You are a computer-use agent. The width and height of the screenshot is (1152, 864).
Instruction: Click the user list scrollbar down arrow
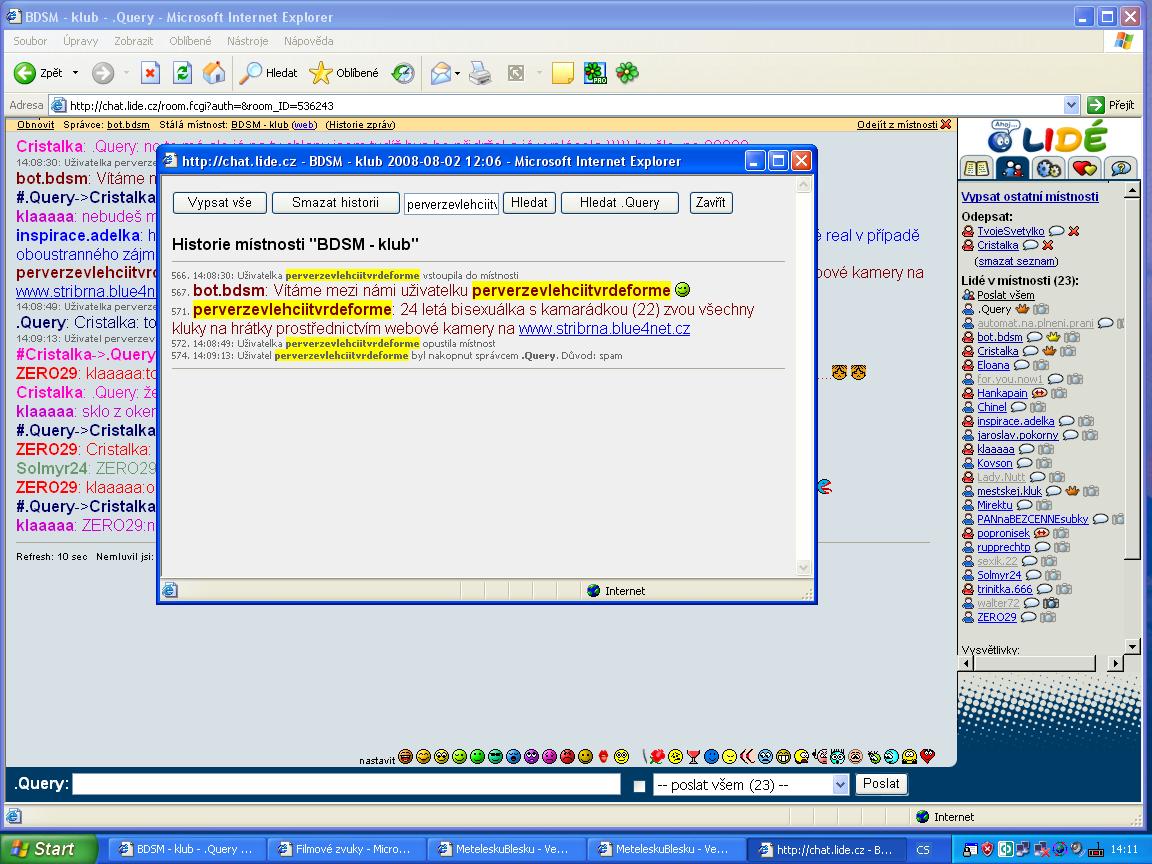coord(1132,647)
